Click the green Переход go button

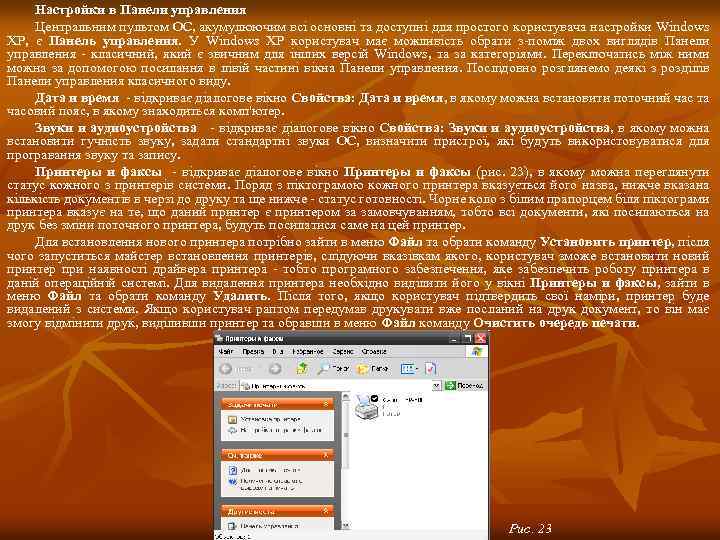pyautogui.click(x=464, y=385)
